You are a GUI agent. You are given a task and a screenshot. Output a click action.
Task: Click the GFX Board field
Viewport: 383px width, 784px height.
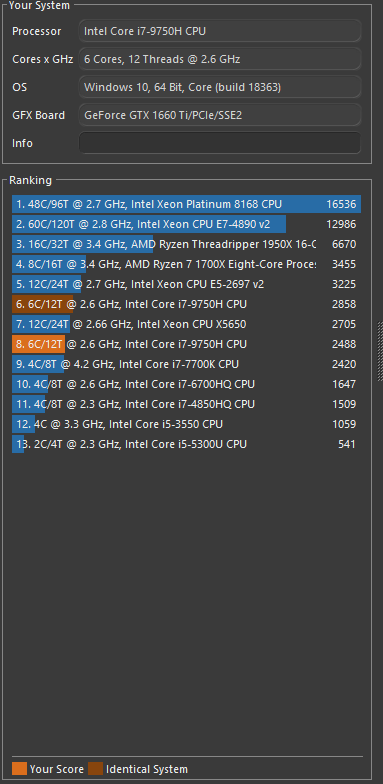[220, 115]
